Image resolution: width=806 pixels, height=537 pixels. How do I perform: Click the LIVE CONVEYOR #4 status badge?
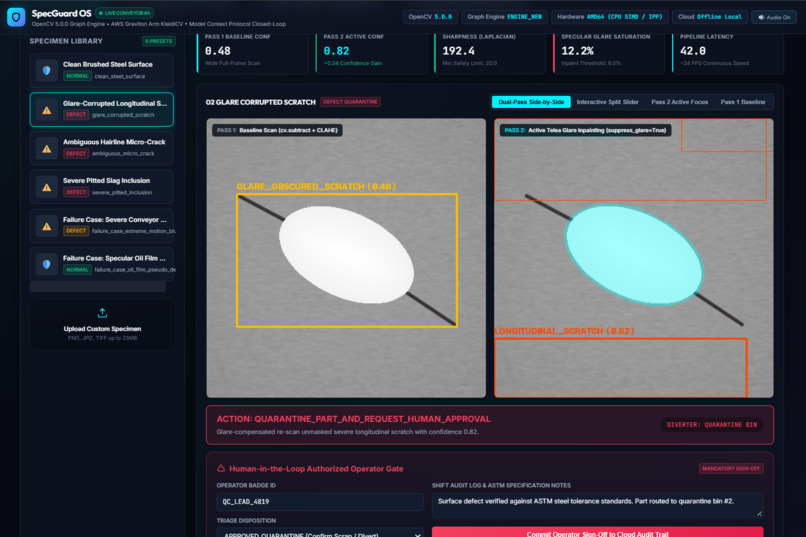125,13
